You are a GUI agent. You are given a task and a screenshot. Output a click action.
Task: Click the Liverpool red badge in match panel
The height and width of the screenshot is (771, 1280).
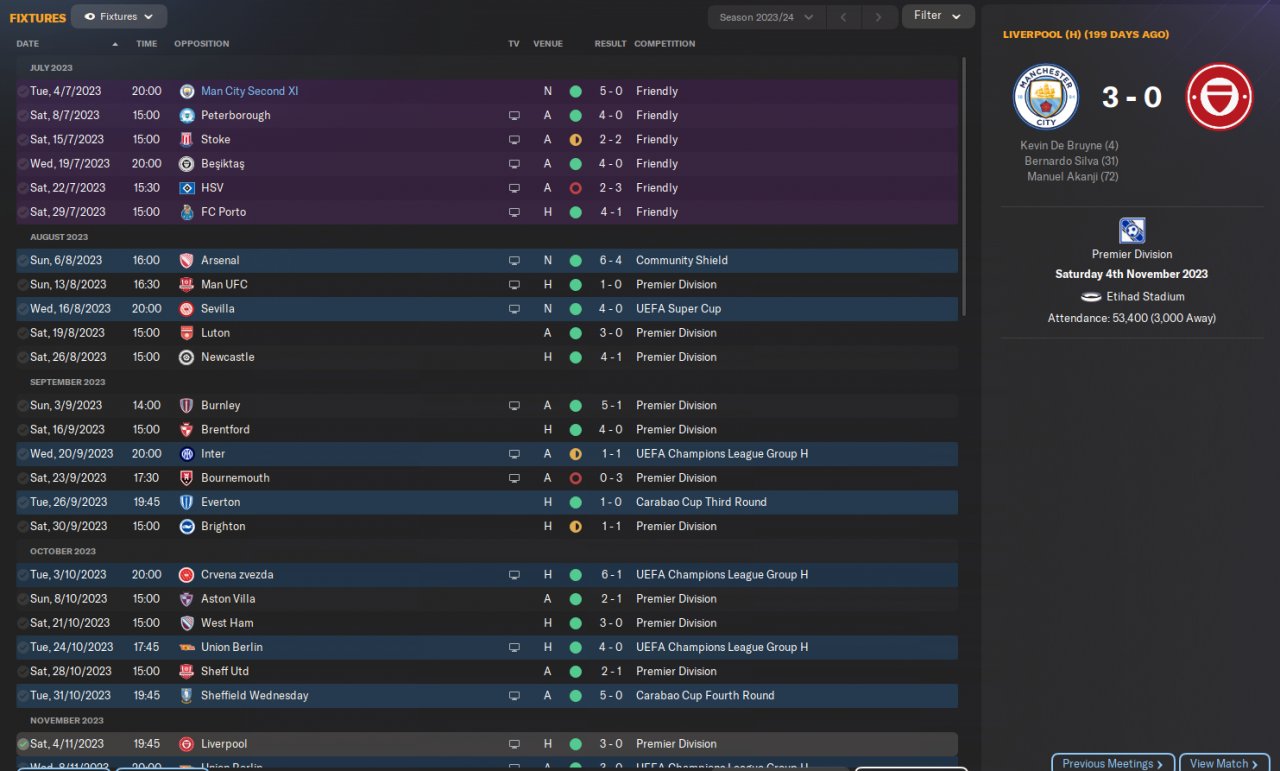1220,97
